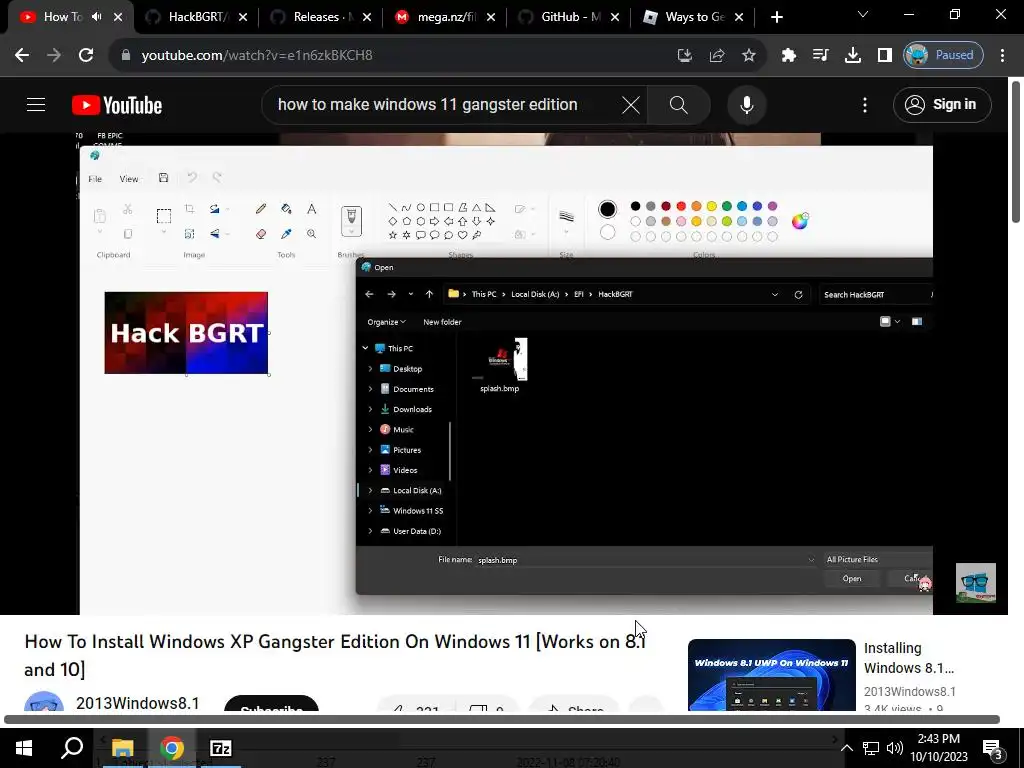
Task: Click the 2013Windows8.1 channel name
Action: (x=137, y=703)
